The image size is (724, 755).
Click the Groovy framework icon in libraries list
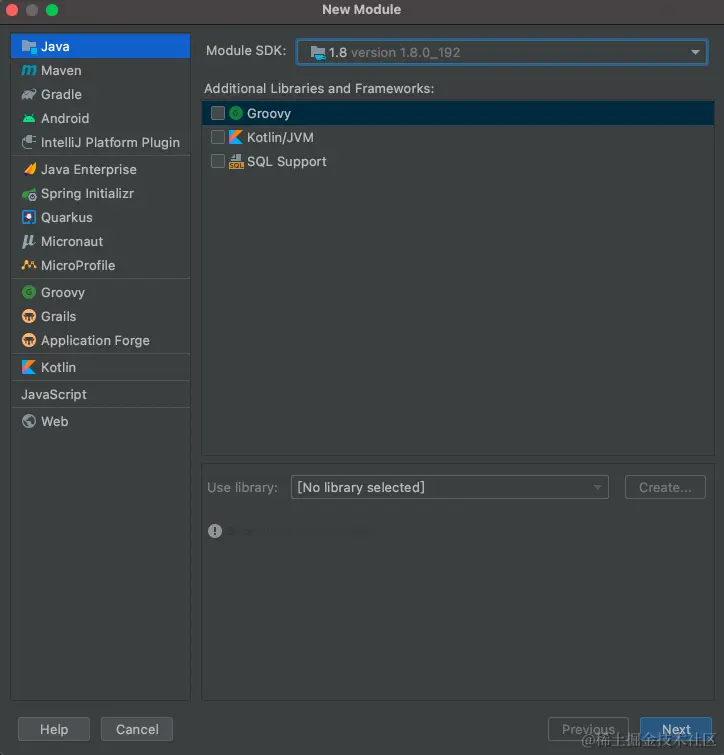[236, 113]
